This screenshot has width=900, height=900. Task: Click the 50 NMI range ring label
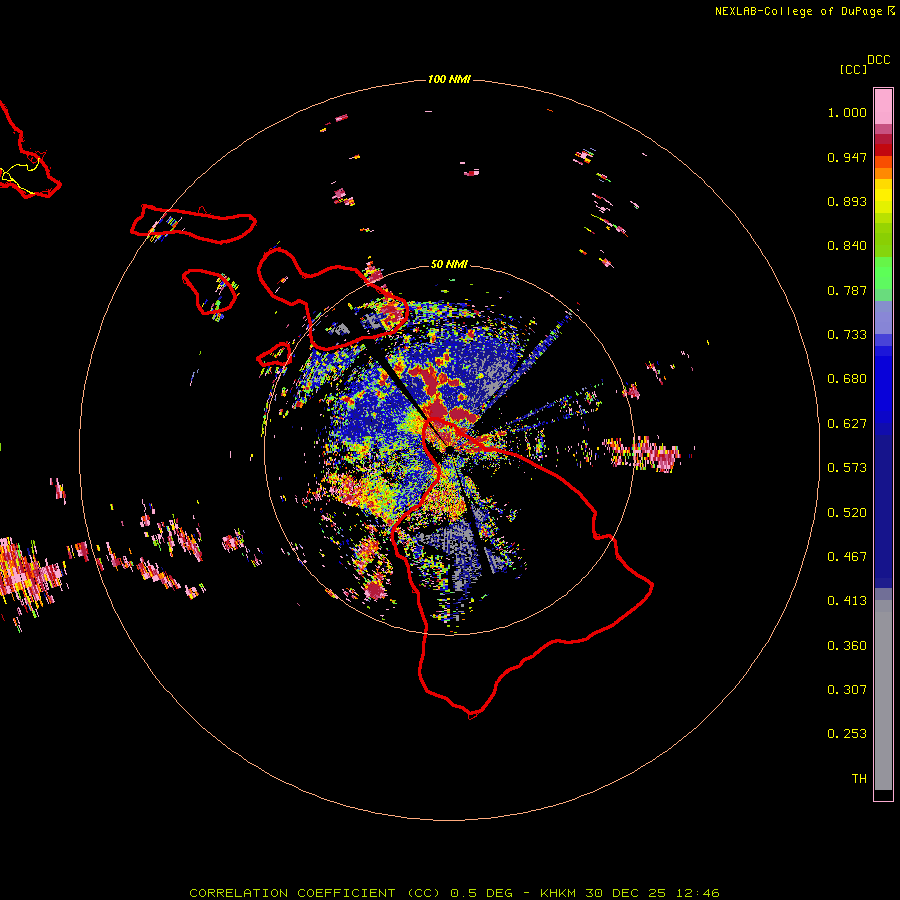click(449, 264)
